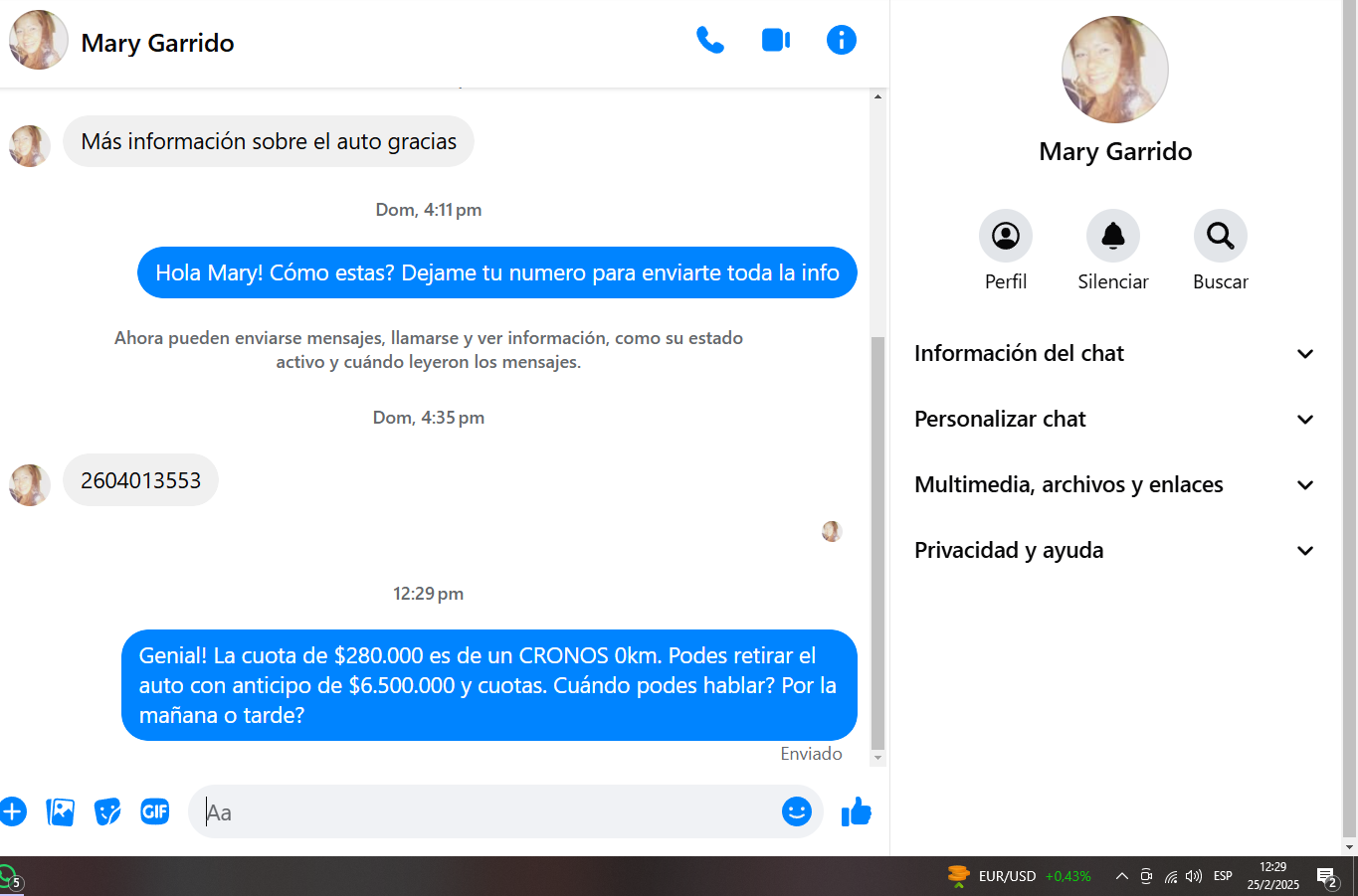Open Wi-Fi network settings in tray
The width and height of the screenshot is (1358, 896).
click(1171, 876)
